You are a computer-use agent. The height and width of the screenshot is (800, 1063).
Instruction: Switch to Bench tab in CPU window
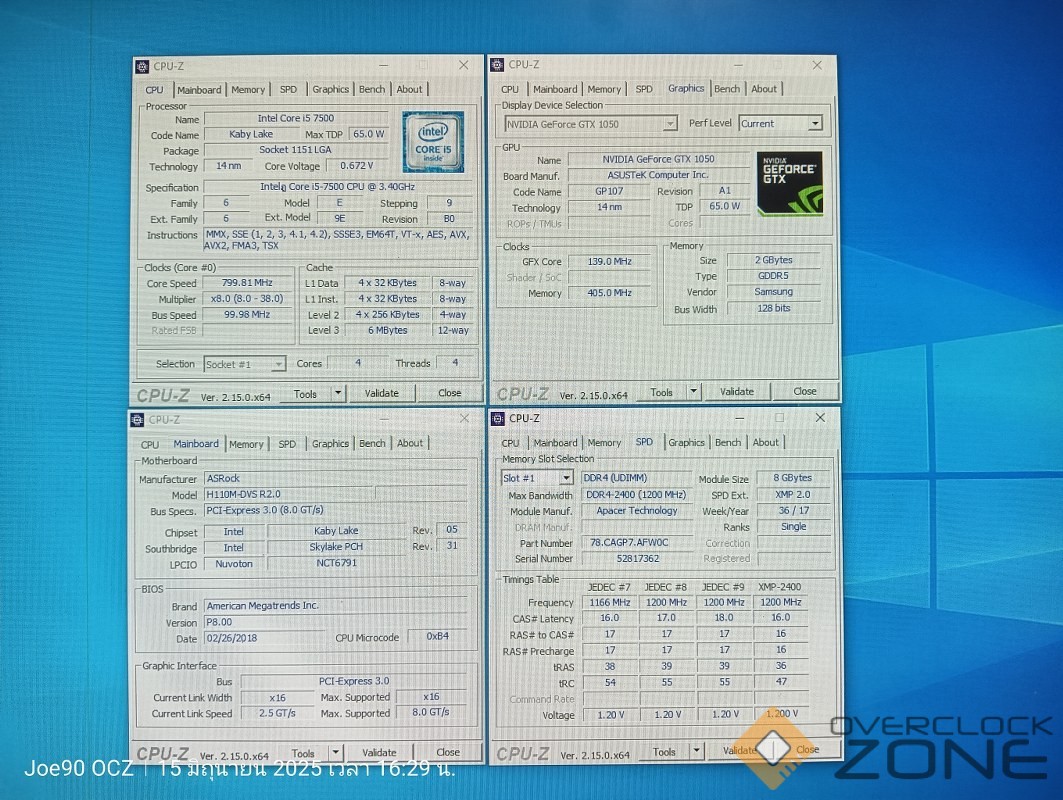click(372, 89)
